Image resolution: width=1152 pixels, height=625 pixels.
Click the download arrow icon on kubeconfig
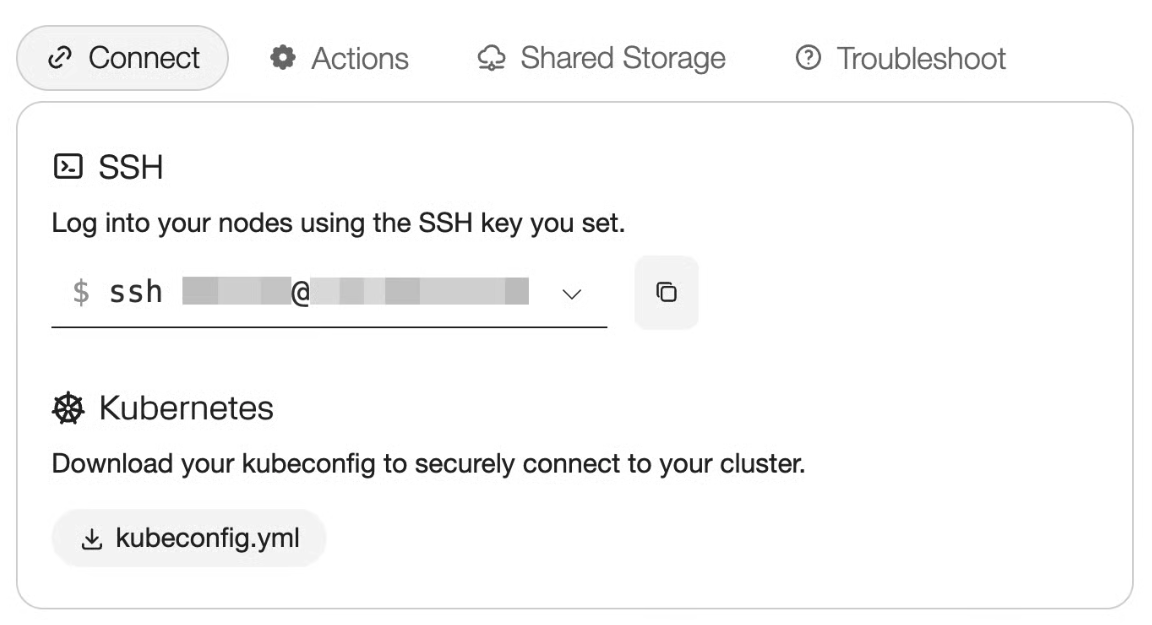coord(91,540)
